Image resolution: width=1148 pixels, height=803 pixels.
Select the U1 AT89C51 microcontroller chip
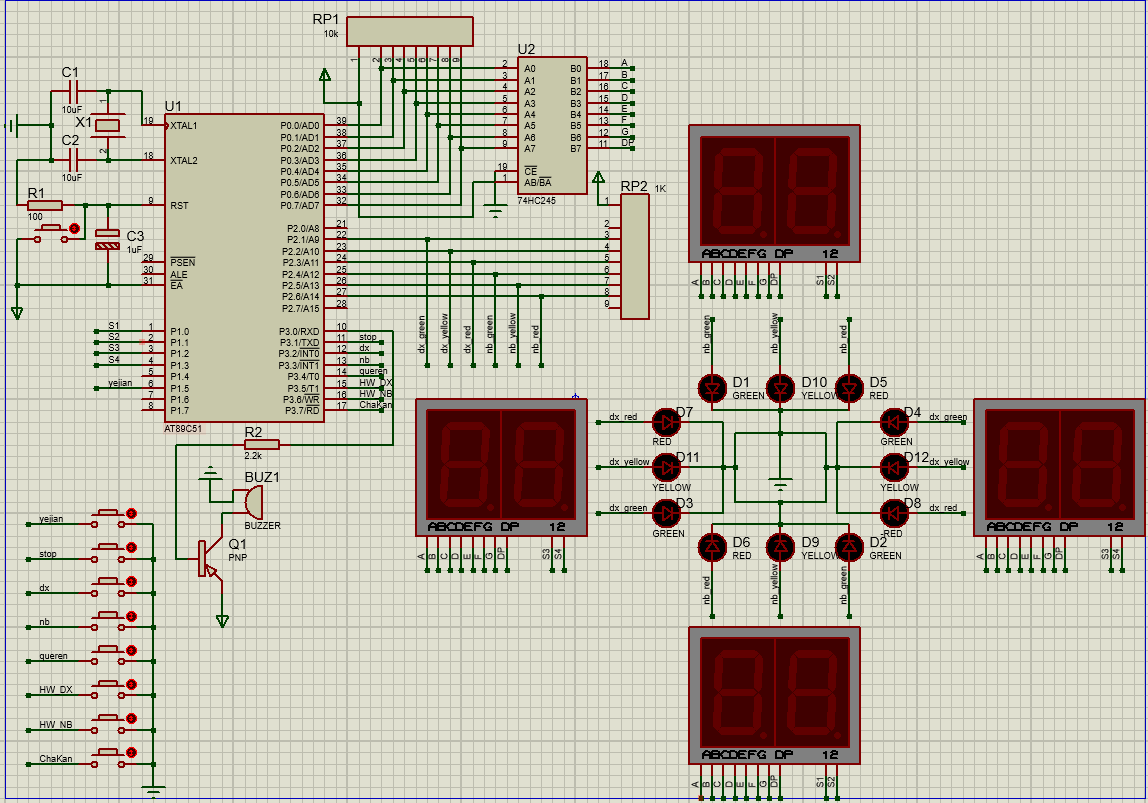[x=244, y=268]
